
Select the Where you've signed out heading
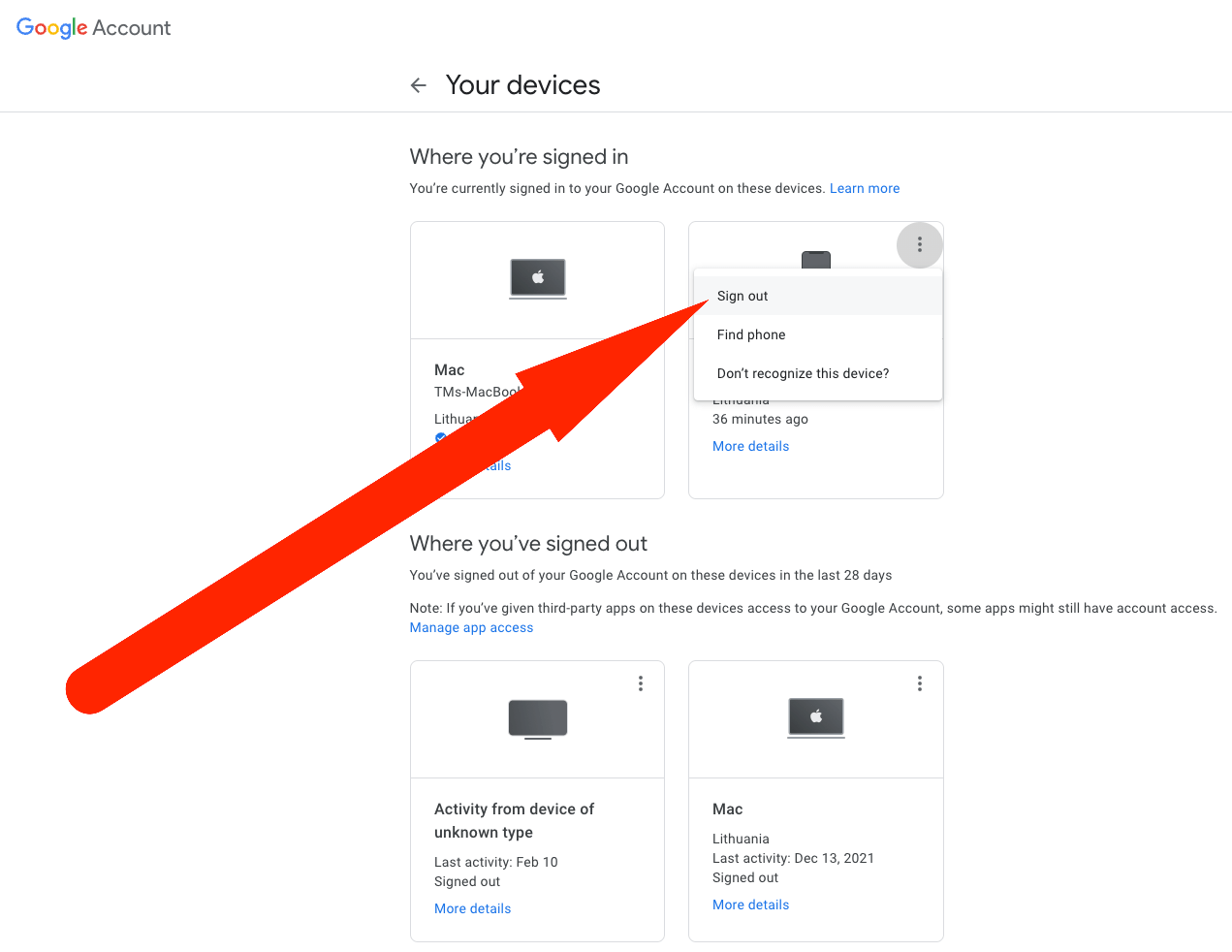(528, 544)
